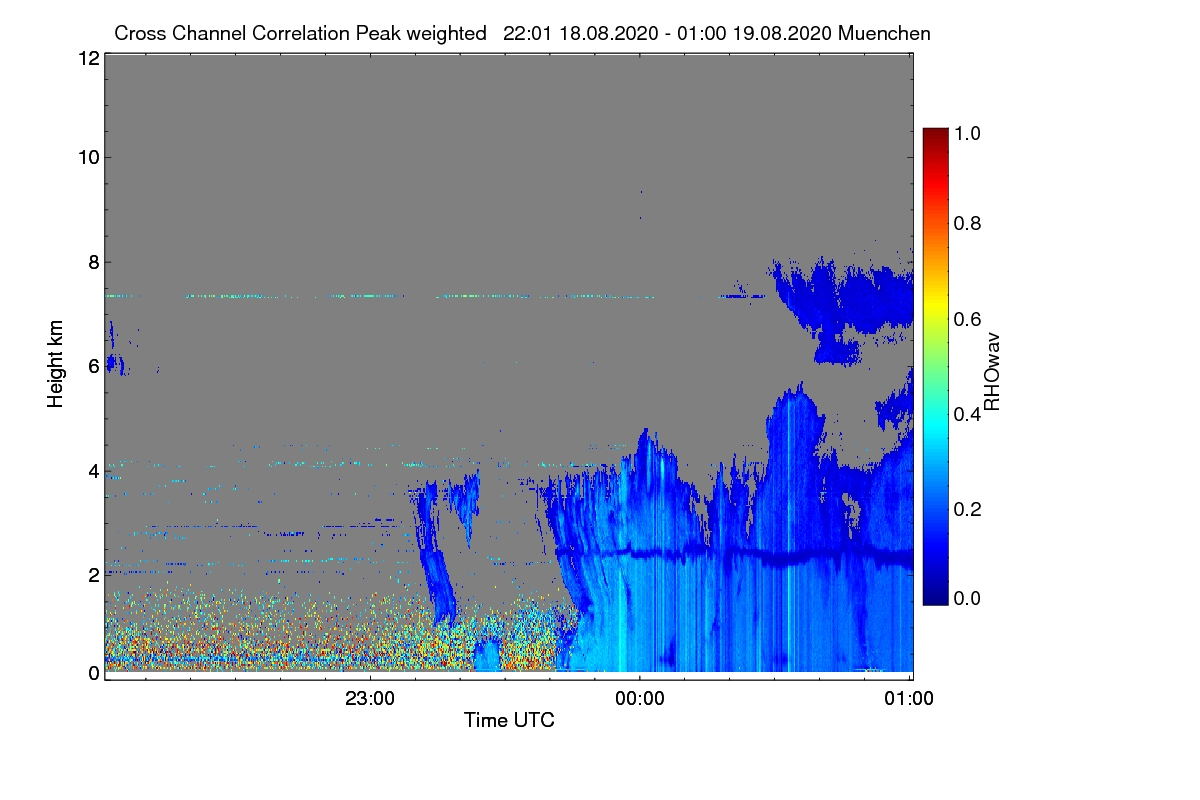Click the '0' height tick label
Image resolution: width=1200 pixels, height=800 pixels.
click(x=92, y=673)
